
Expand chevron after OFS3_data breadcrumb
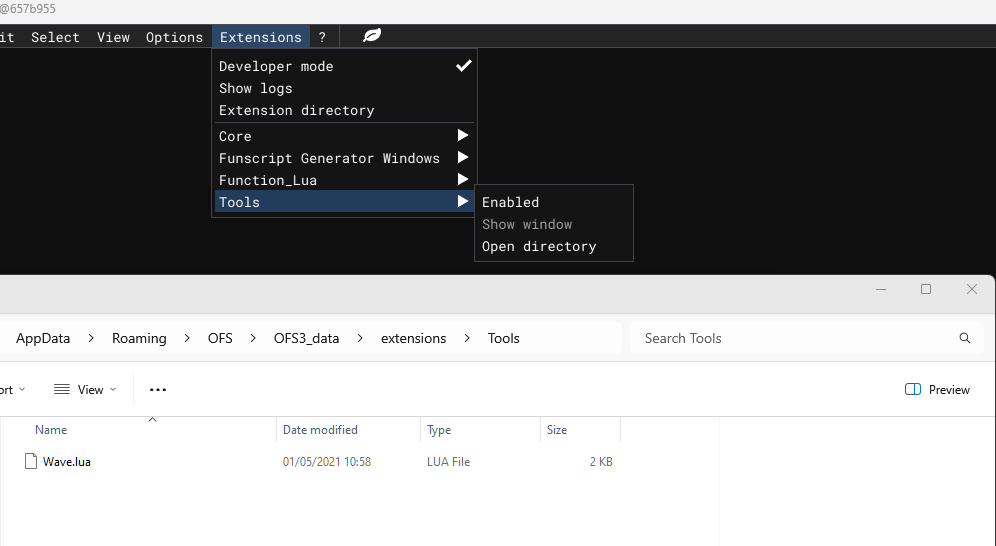coord(360,338)
